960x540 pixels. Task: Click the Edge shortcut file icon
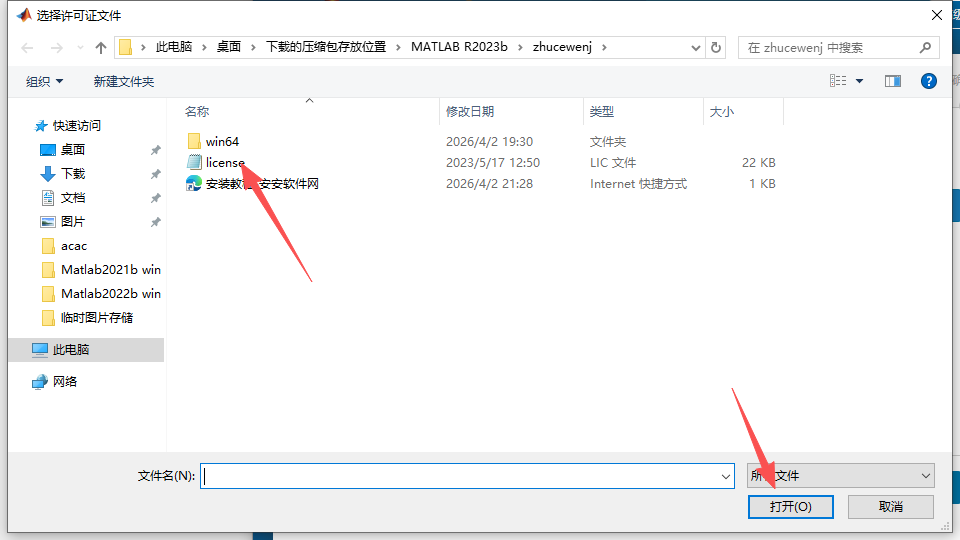[x=194, y=184]
